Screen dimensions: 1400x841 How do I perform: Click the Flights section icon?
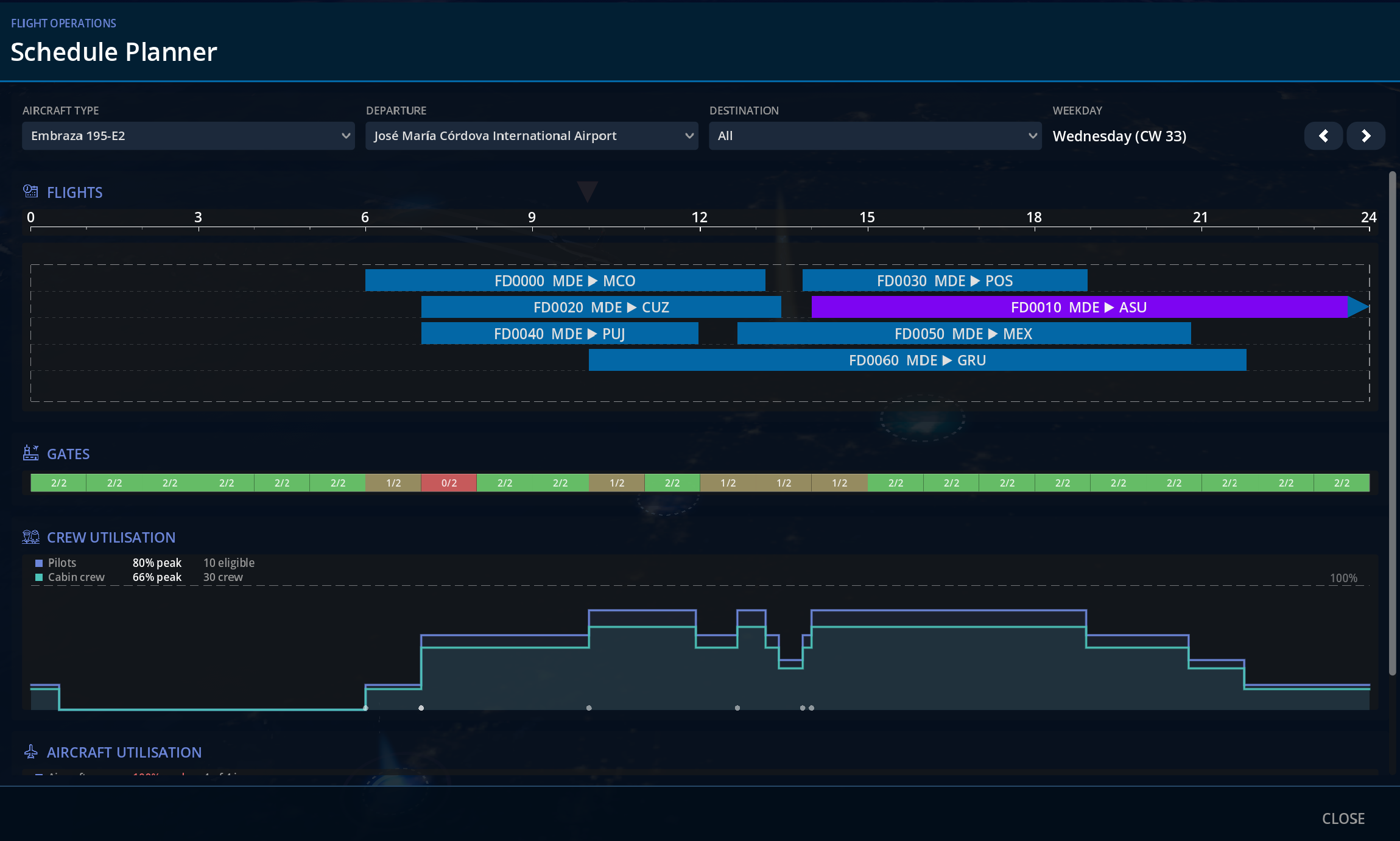pyautogui.click(x=30, y=192)
